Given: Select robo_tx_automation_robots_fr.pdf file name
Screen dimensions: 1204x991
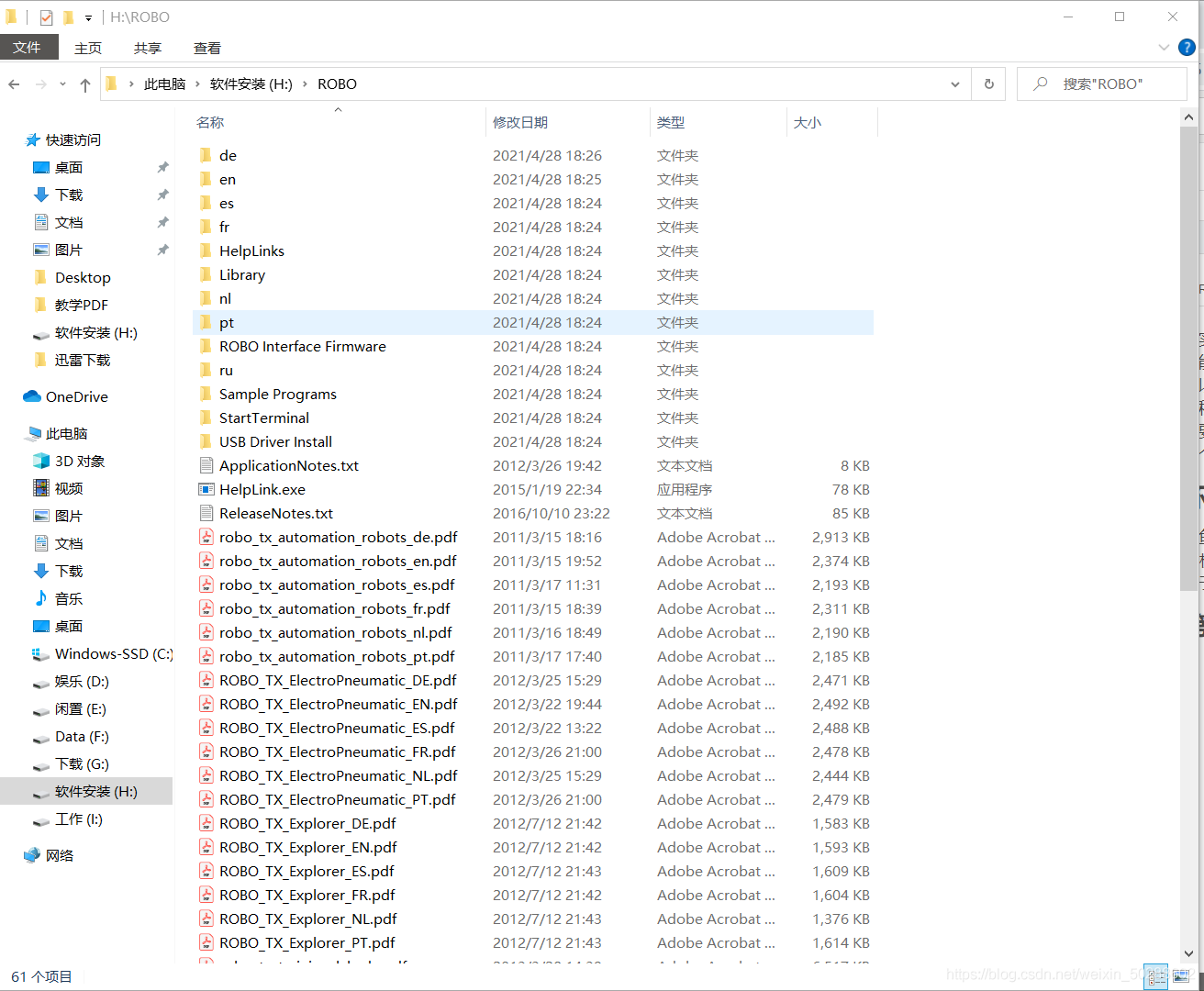Looking at the screenshot, I should tap(335, 609).
